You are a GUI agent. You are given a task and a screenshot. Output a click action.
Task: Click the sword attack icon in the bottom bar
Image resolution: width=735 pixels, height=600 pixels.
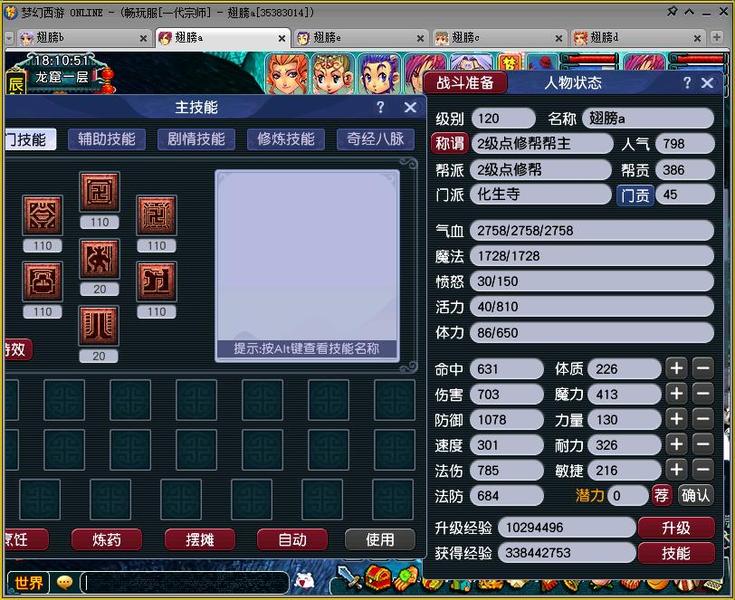click(x=350, y=578)
